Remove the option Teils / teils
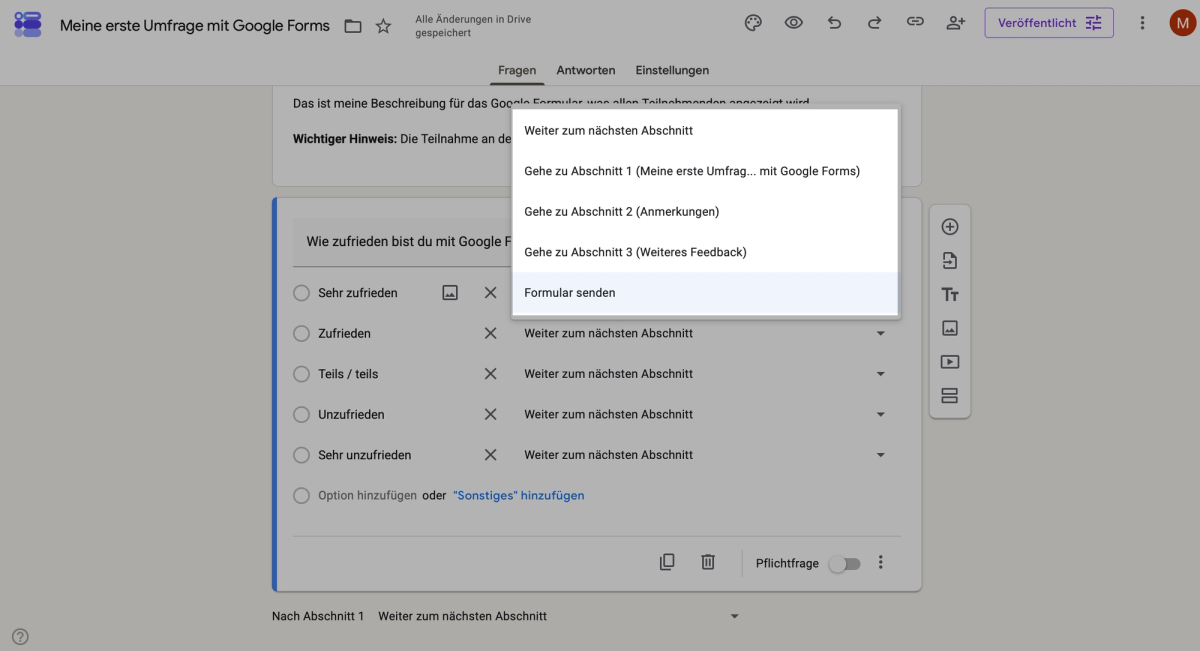 click(490, 374)
